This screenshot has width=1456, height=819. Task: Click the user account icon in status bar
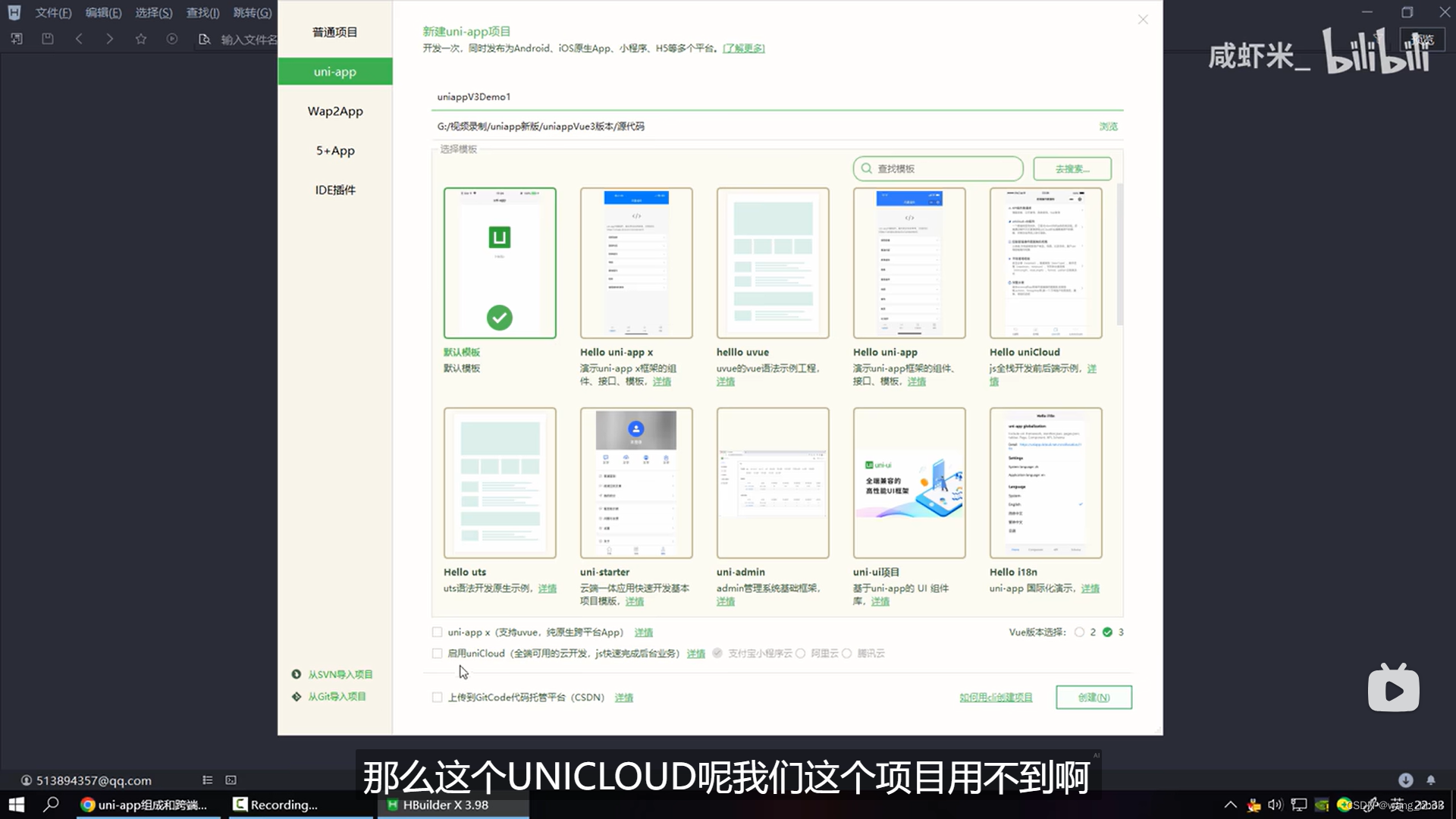click(x=27, y=780)
